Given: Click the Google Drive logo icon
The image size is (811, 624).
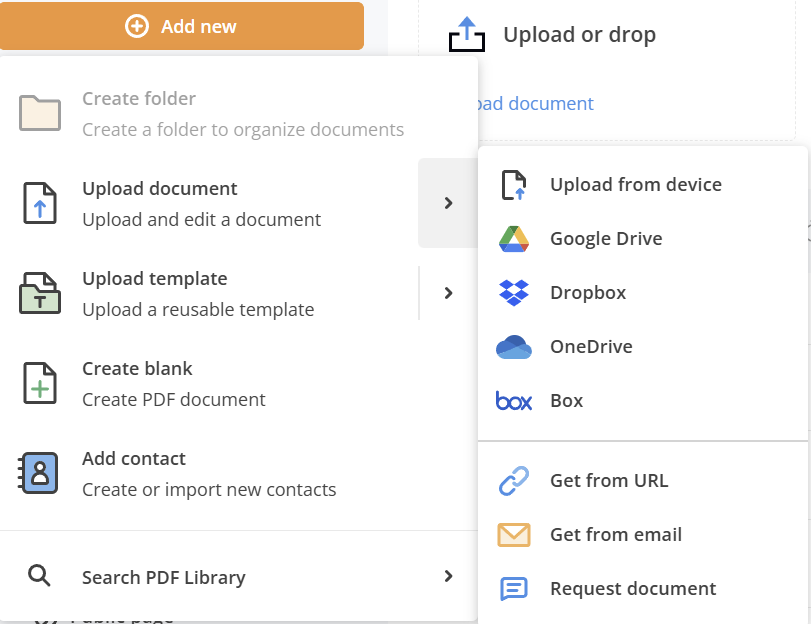Looking at the screenshot, I should 514,239.
